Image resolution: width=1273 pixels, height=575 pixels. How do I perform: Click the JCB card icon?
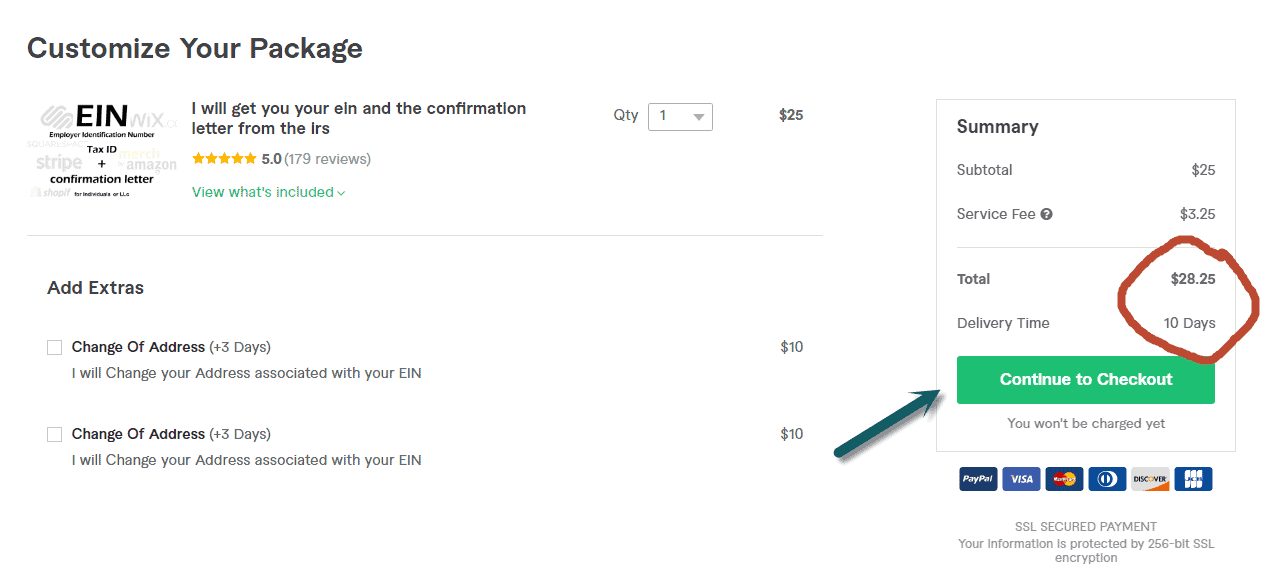1193,479
